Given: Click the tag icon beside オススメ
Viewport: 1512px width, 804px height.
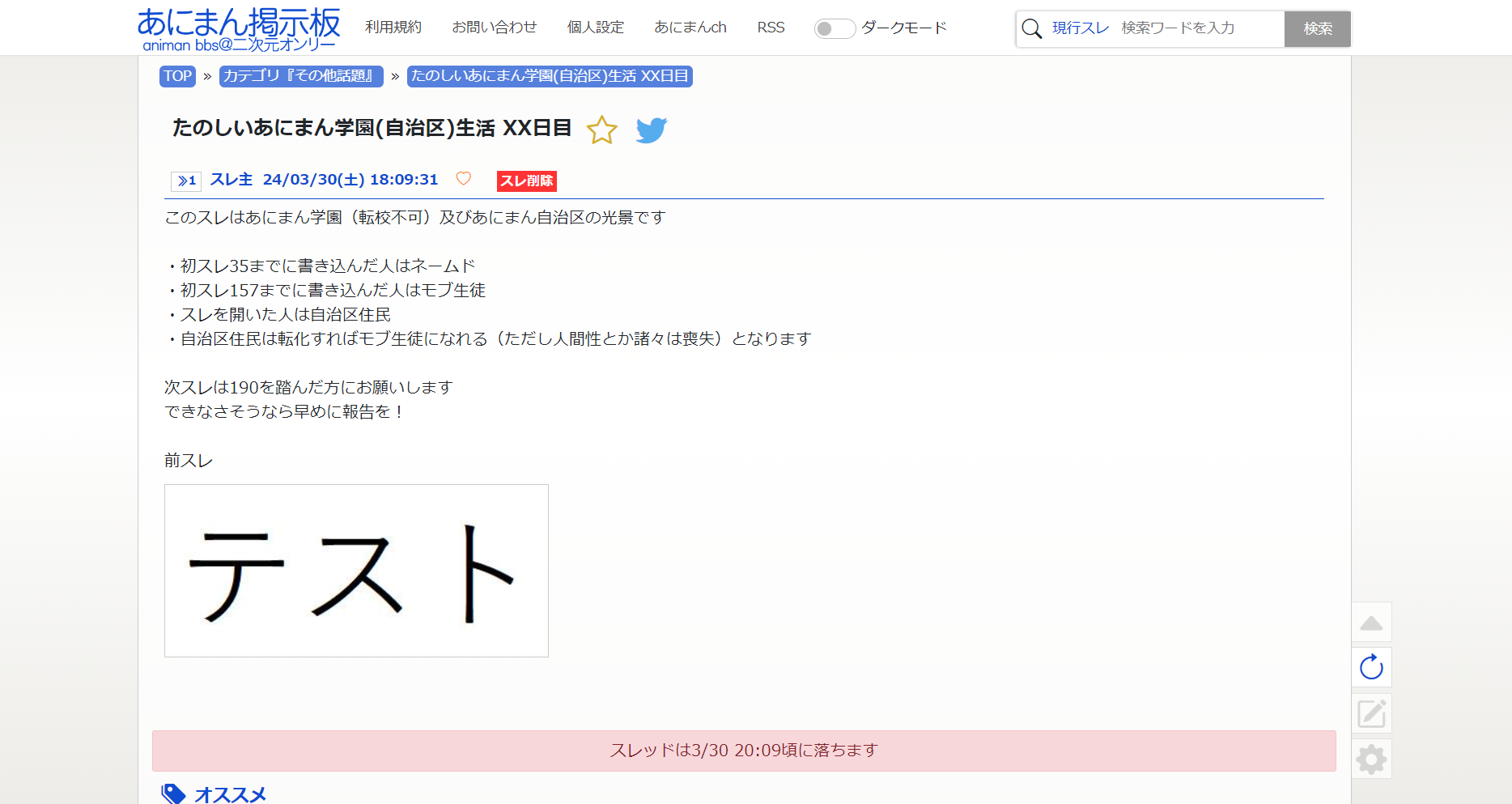Looking at the screenshot, I should coord(173,793).
